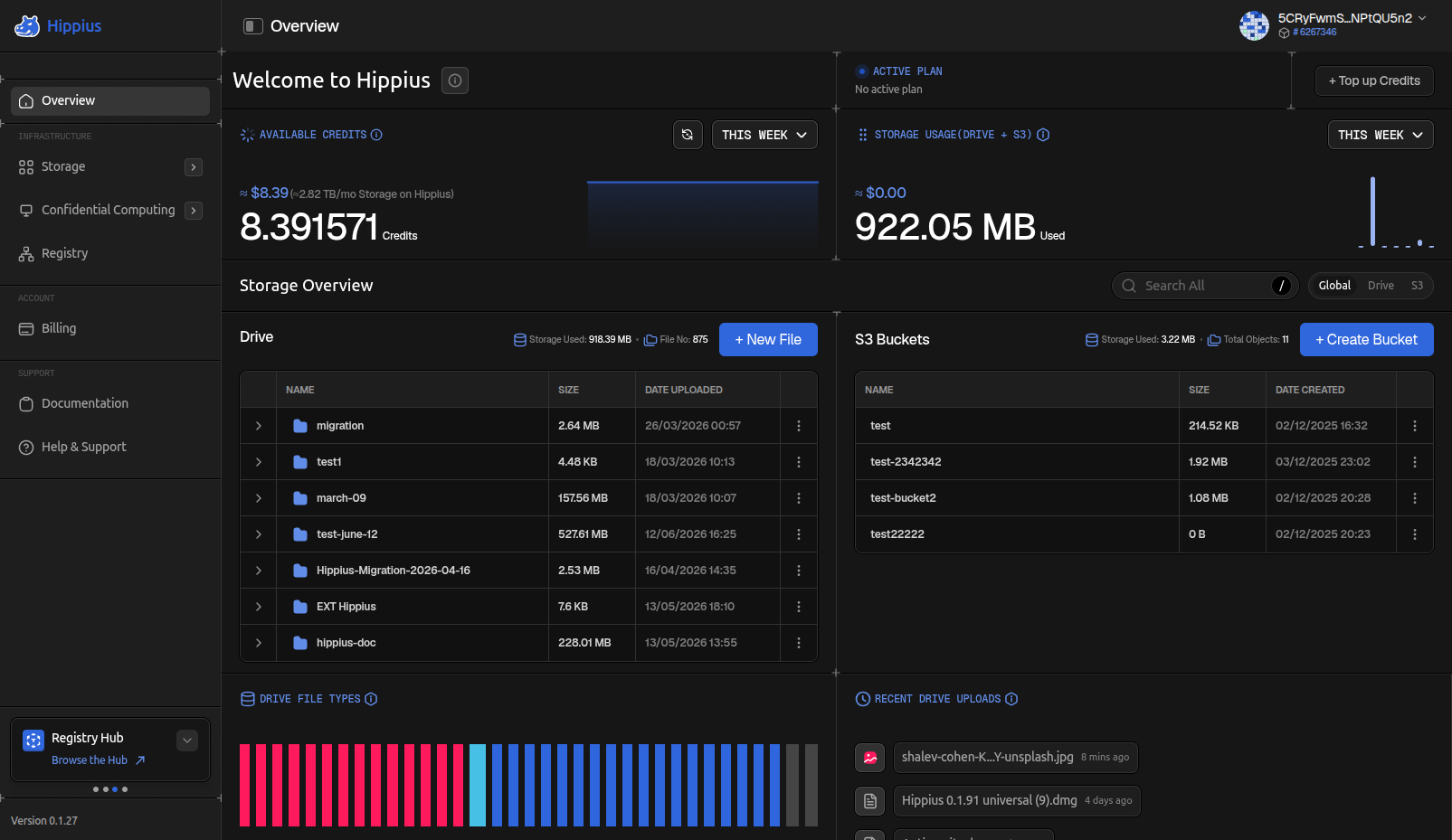1452x840 pixels.
Task: Open more options for hippius-doc folder
Action: (x=799, y=643)
